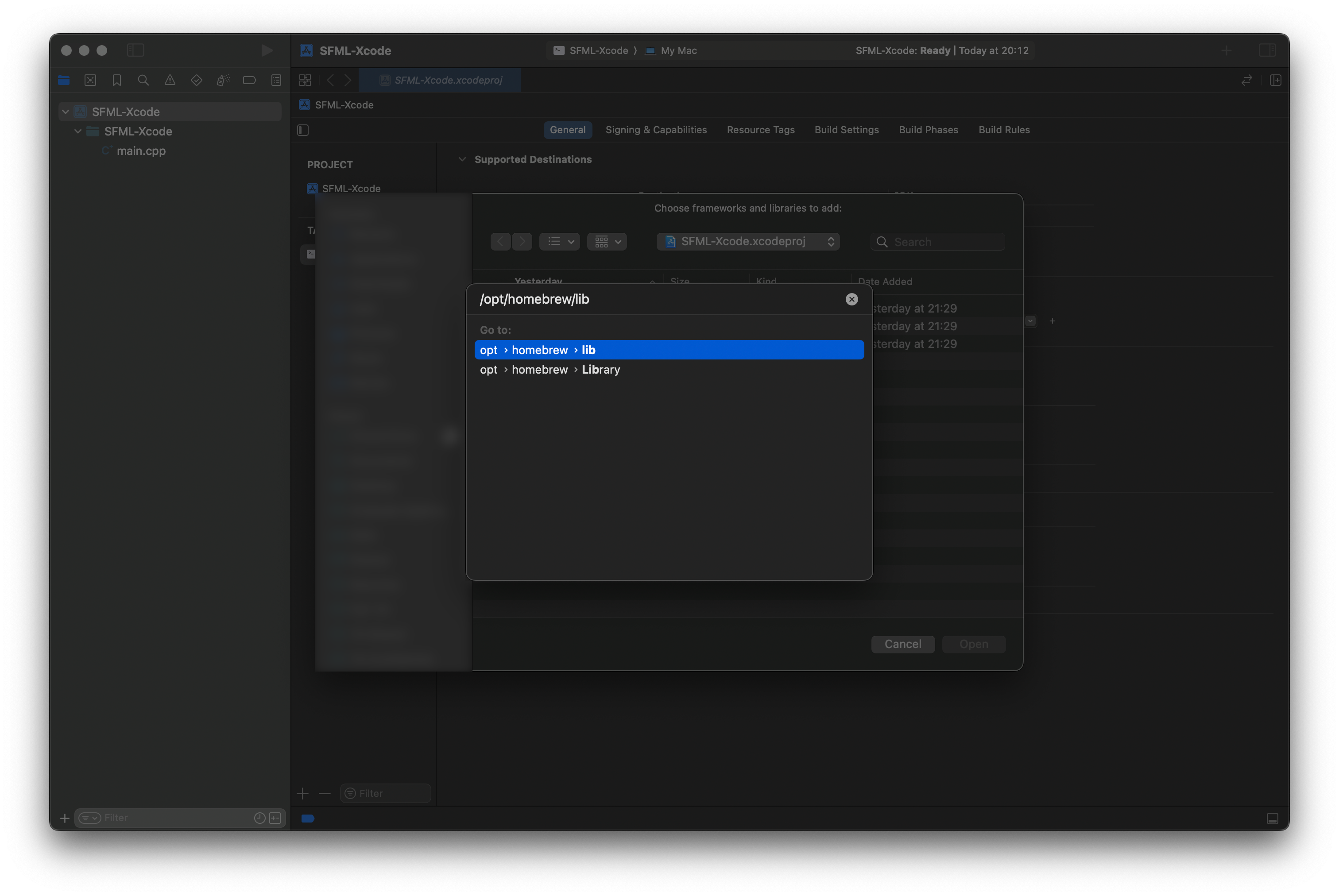Viewport: 1339px width, 896px height.
Task: Select main.cpp in the navigator
Action: 141,151
